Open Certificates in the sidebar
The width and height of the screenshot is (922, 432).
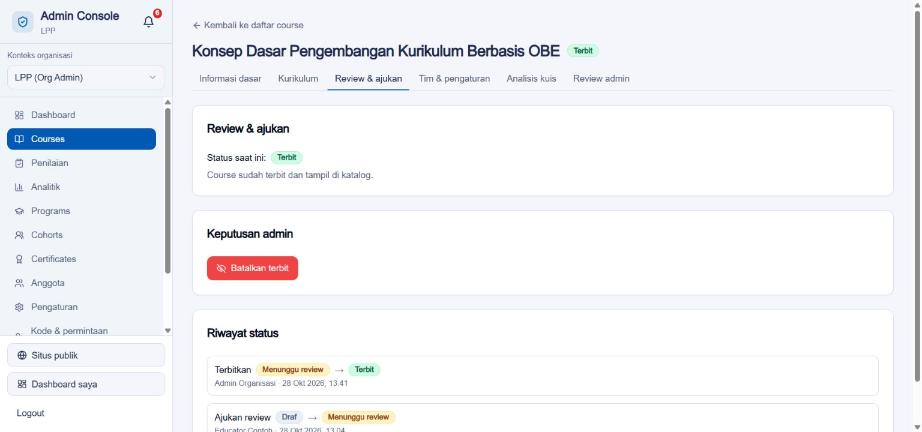click(x=82, y=259)
